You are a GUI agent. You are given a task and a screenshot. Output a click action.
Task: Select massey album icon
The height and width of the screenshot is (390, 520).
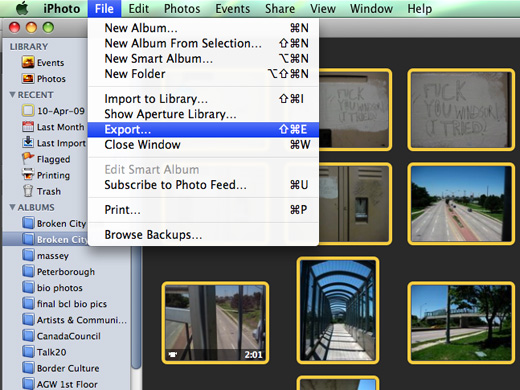coord(28,255)
